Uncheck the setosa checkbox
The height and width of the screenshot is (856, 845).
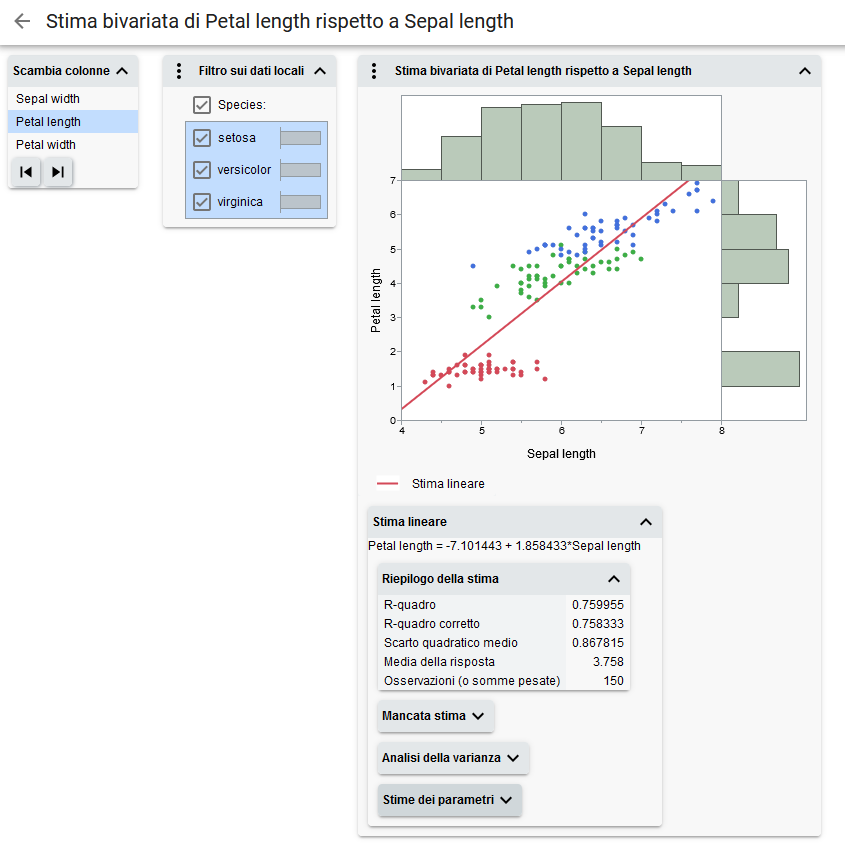click(x=202, y=138)
